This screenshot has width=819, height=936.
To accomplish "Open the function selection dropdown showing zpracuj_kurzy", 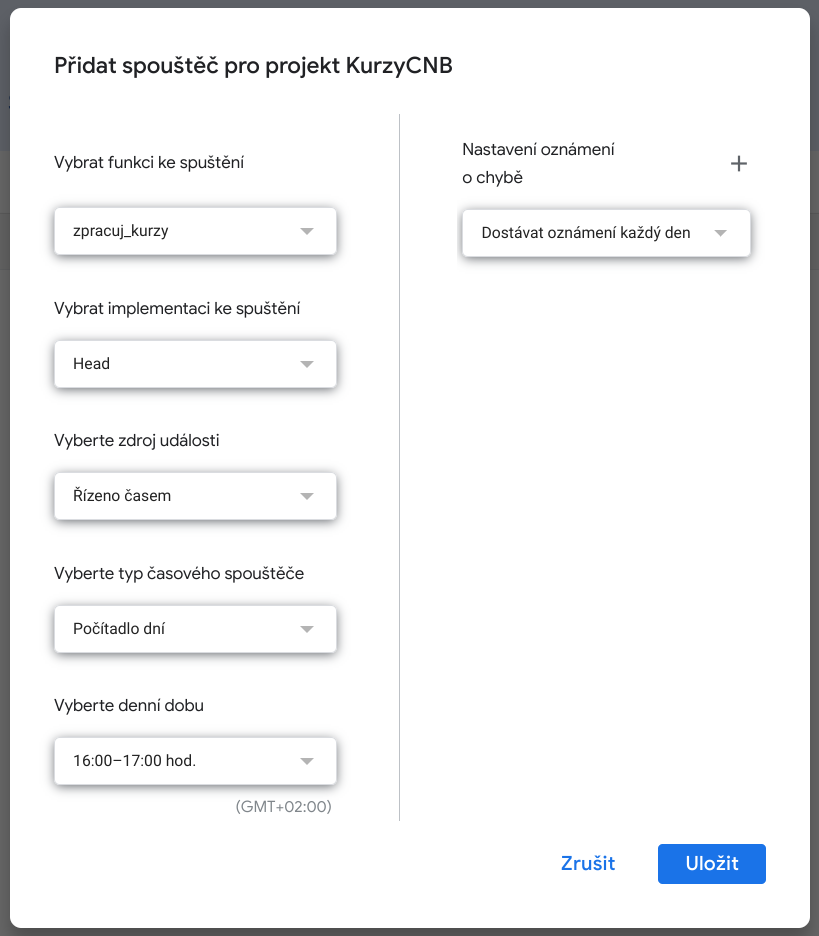I will (180, 231).
